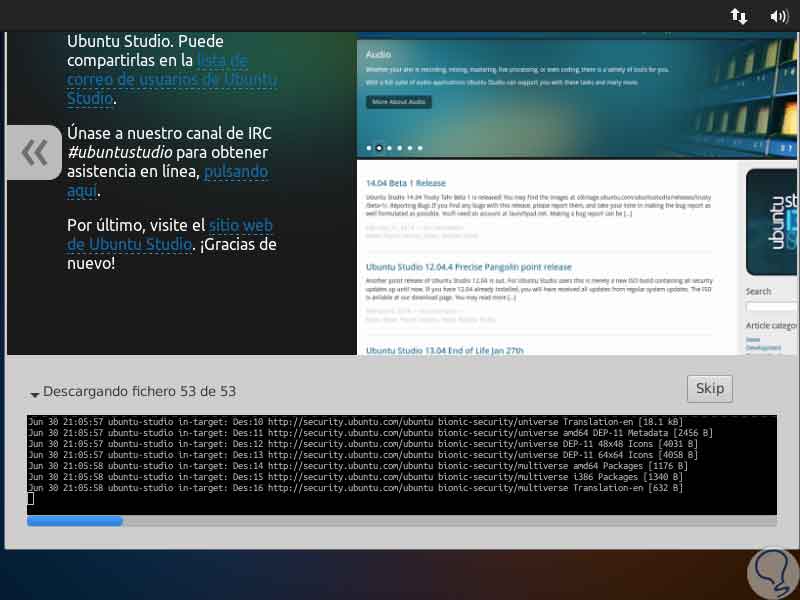Click the log line 'Des:15' multiverse i386 Packages

click(355, 477)
